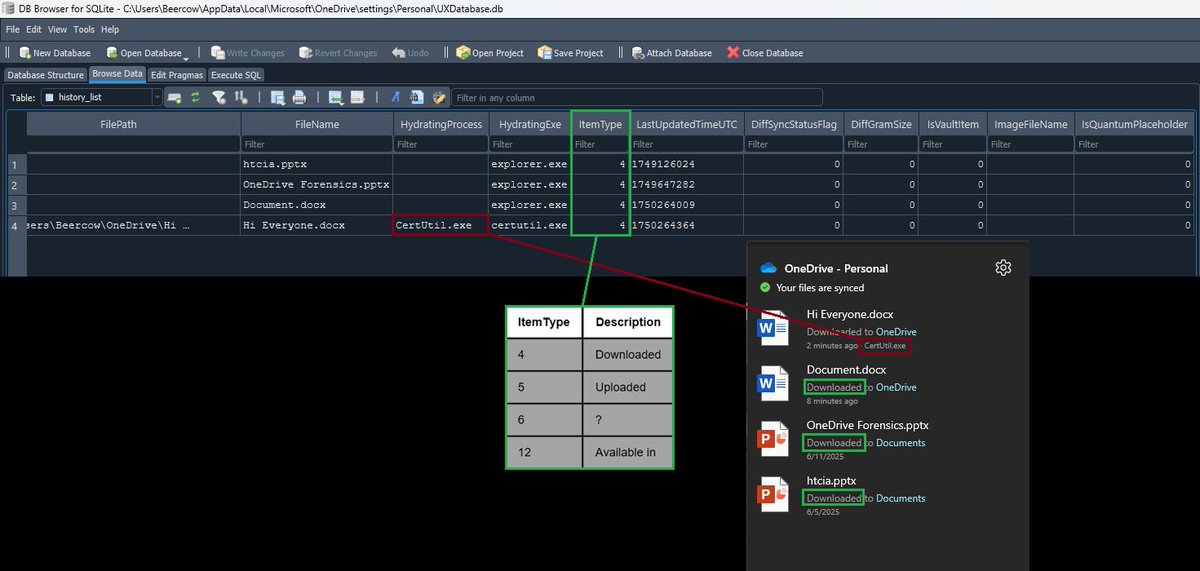Open Documents link under htcia.pptx
The image size is (1200, 571).
pyautogui.click(x=901, y=498)
